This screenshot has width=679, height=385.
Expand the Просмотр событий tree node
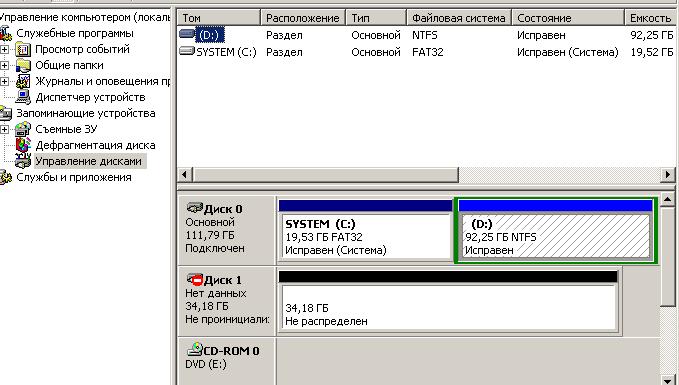[x=4, y=49]
